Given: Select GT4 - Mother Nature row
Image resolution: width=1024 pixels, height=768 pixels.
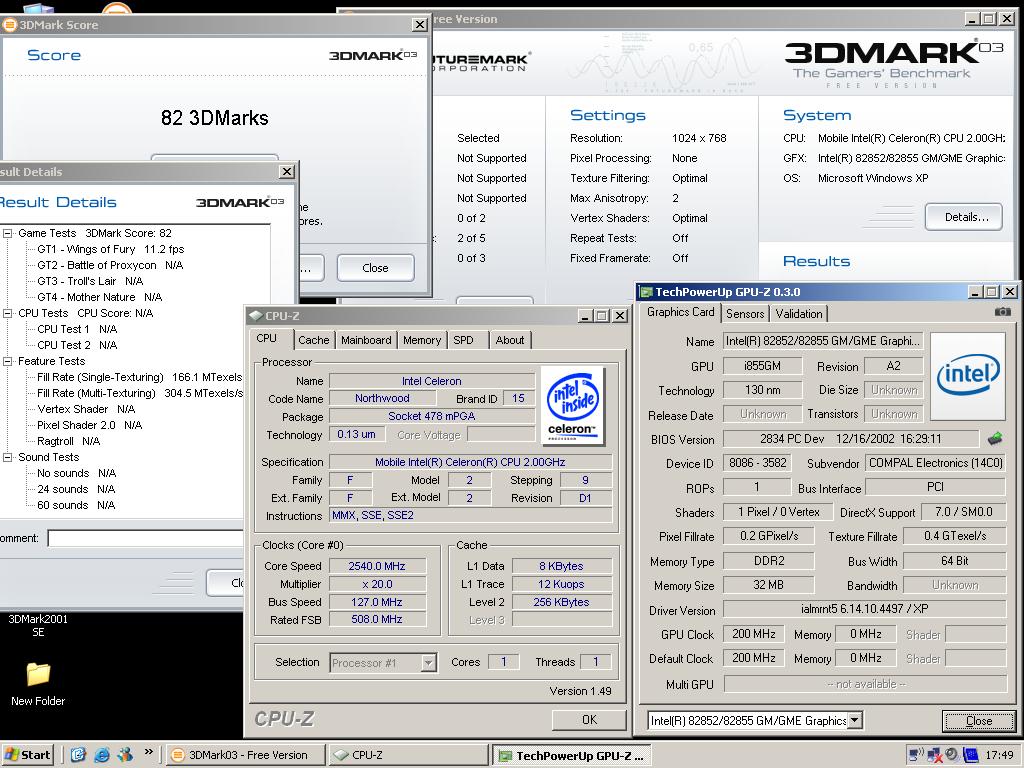Looking at the screenshot, I should click(x=99, y=297).
